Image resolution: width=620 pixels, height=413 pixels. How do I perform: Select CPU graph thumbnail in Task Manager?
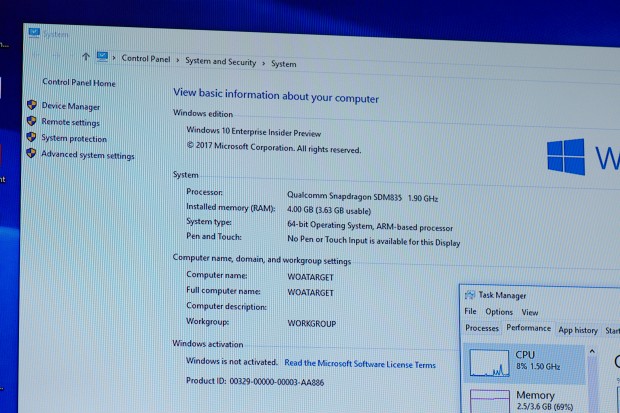489,363
